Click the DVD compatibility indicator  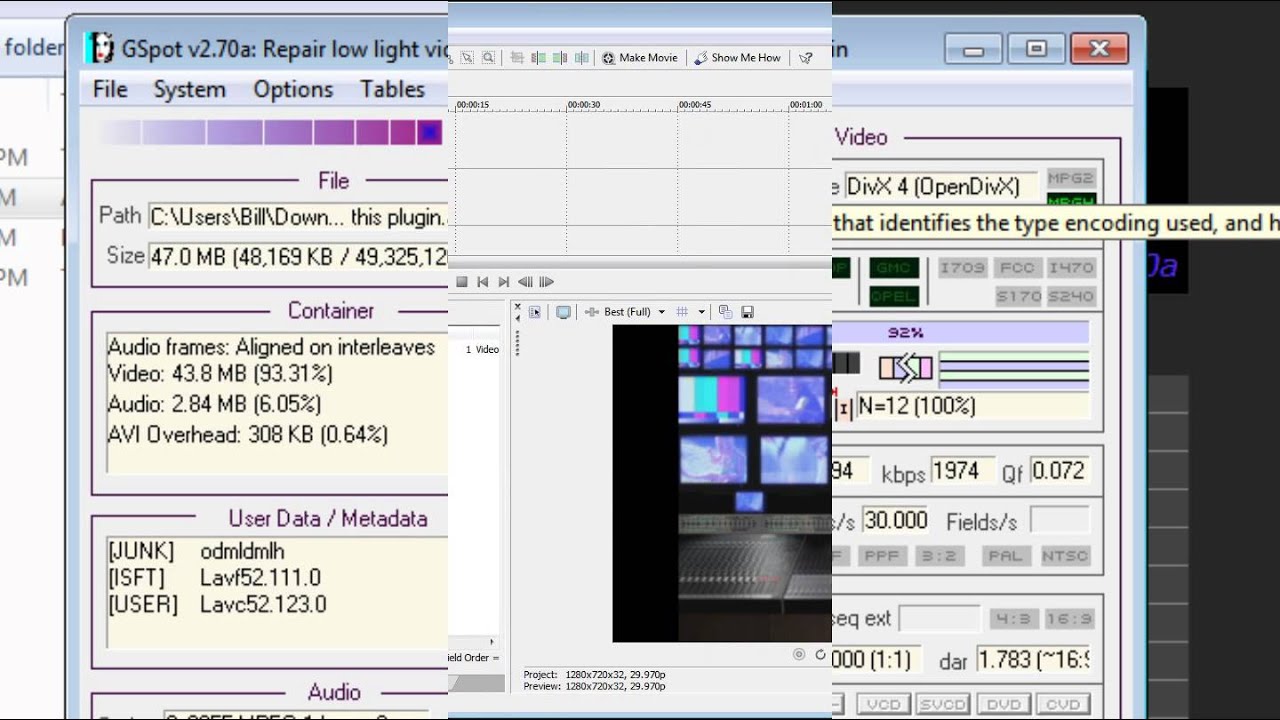pos(1003,705)
